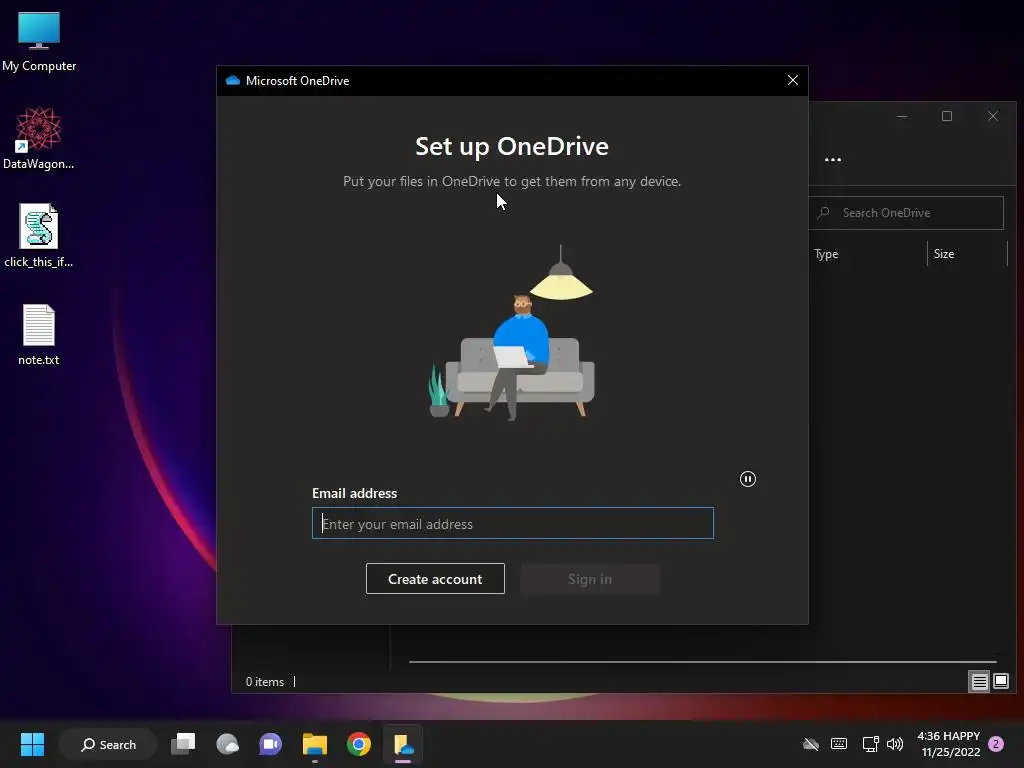Open the Windows Start menu
Viewport: 1024px width, 768px height.
click(32, 744)
